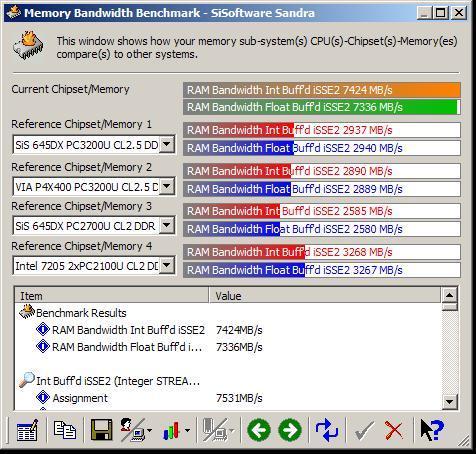The image size is (476, 454).
Task: Click the orange Int Buff'd 7424 MB/s bar
Action: pyautogui.click(x=322, y=90)
